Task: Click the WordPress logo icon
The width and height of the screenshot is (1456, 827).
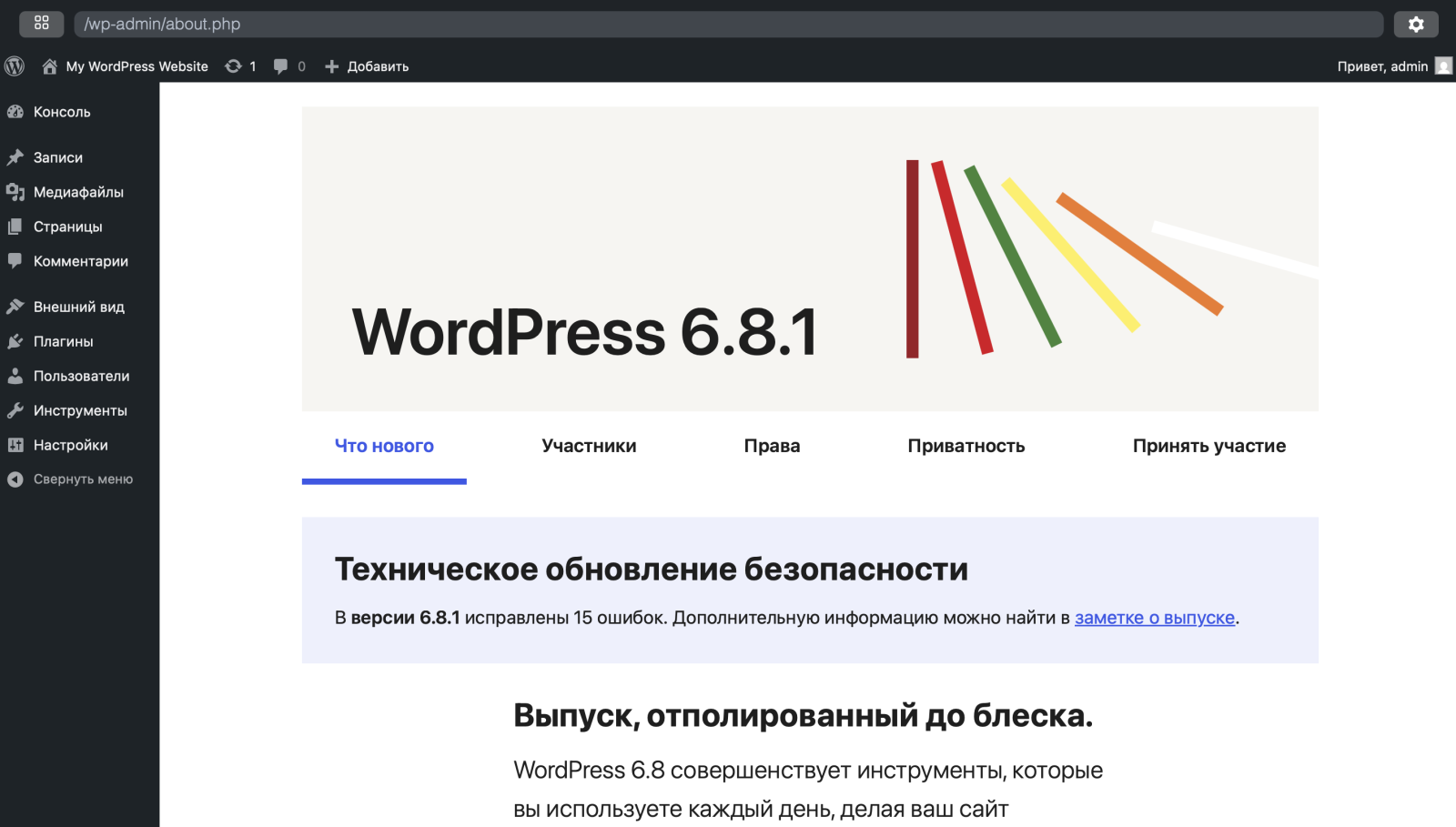Action: (x=15, y=66)
